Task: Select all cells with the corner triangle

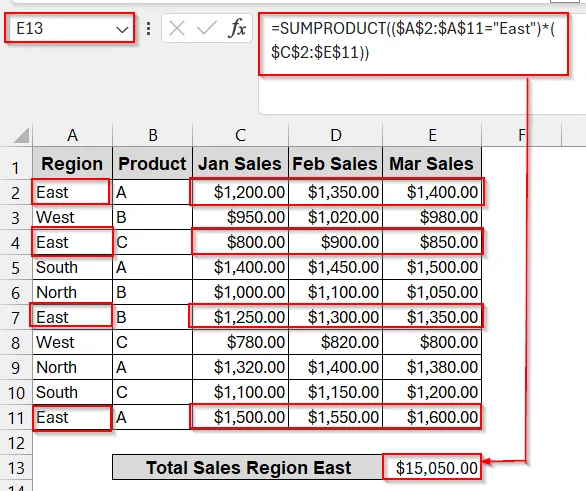Action: (22, 135)
